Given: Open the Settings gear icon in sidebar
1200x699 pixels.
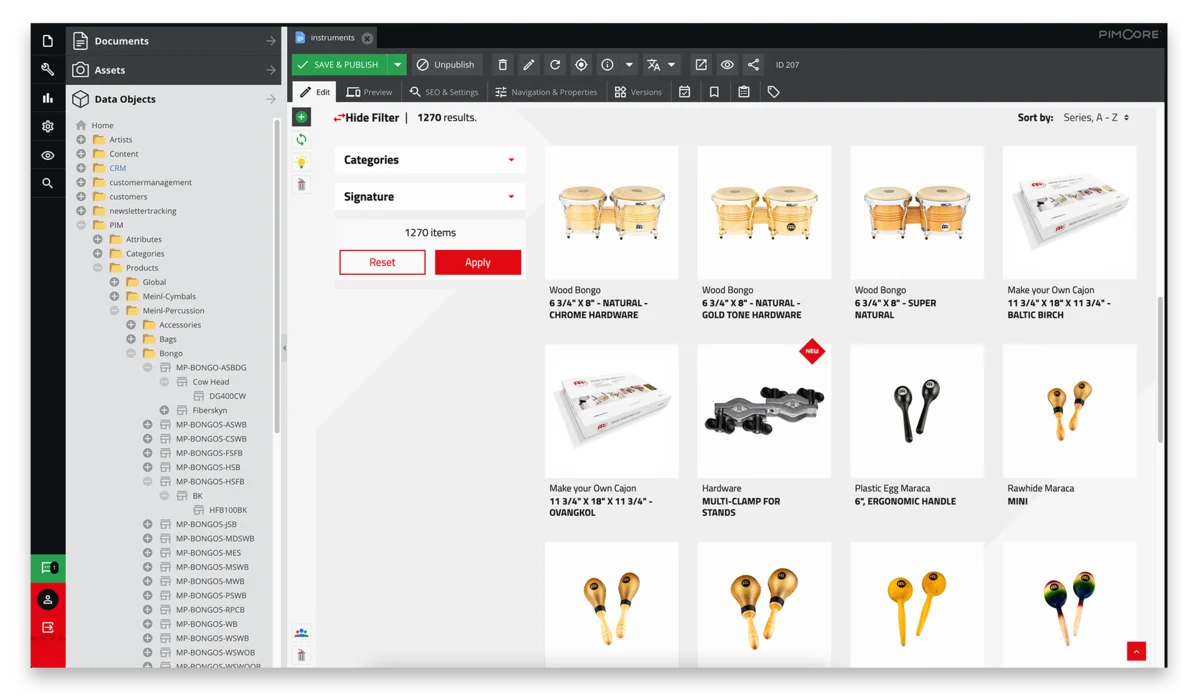Looking at the screenshot, I should [x=47, y=127].
